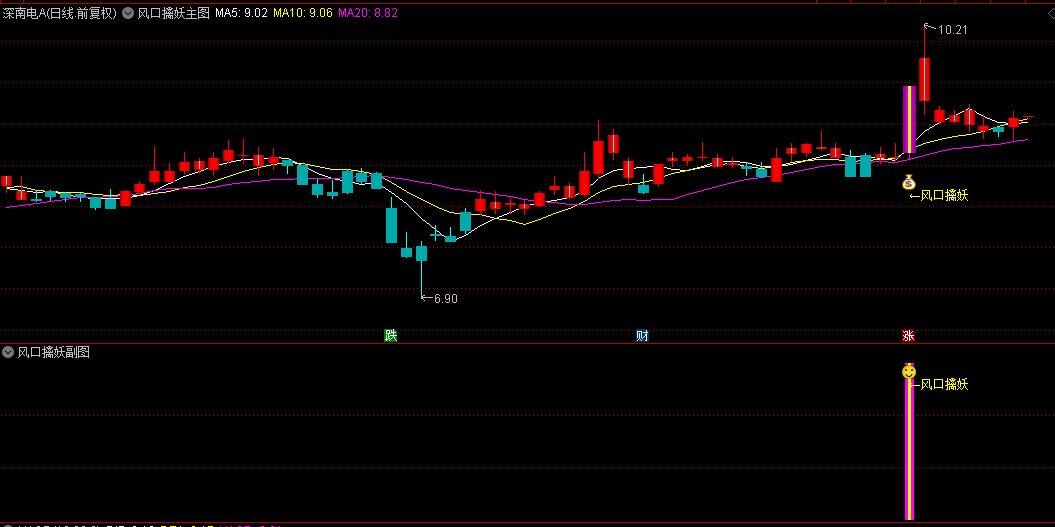This screenshot has height=527, width=1055.
Task: Click the 10.21 high price label
Action: 952,30
